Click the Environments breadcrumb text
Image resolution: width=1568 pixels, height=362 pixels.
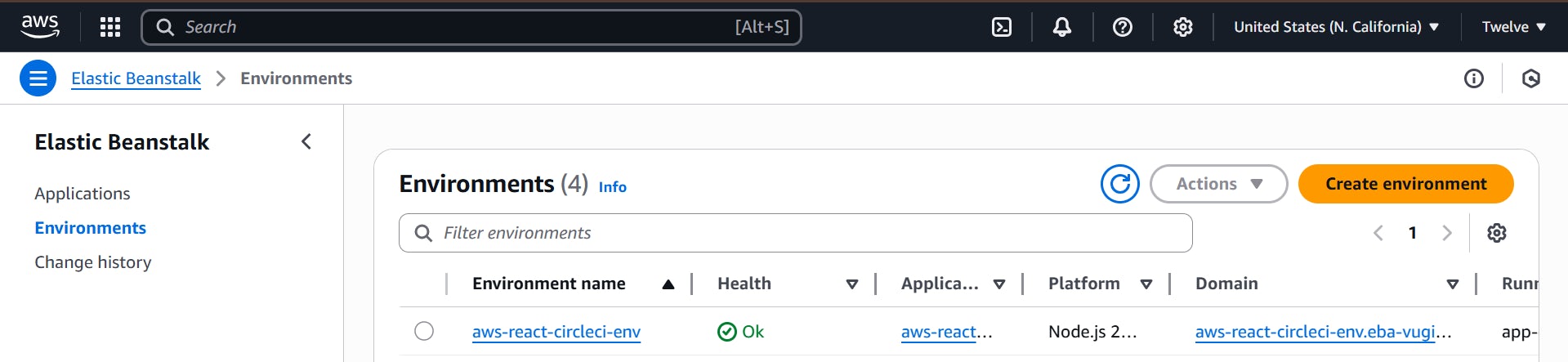pos(297,78)
